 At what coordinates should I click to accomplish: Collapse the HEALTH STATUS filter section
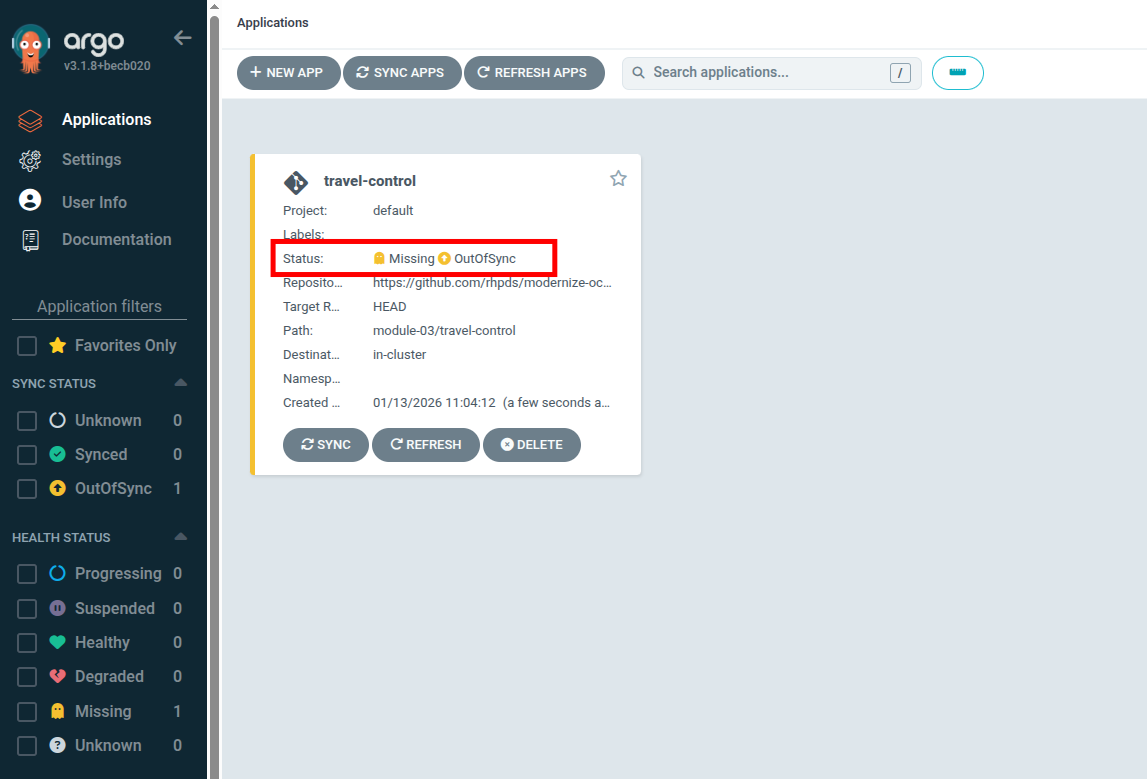click(181, 537)
